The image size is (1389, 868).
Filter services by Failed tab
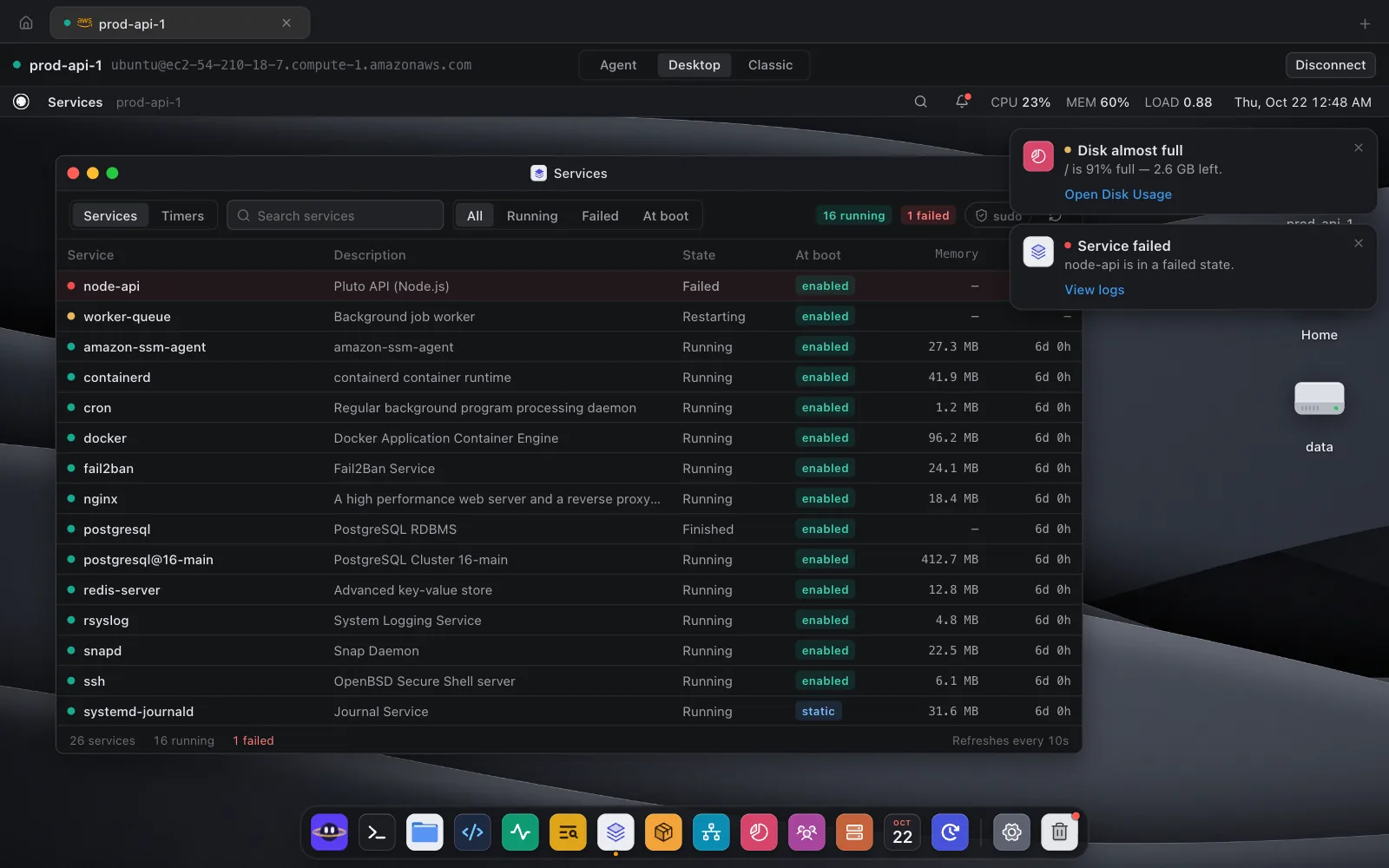pos(600,216)
